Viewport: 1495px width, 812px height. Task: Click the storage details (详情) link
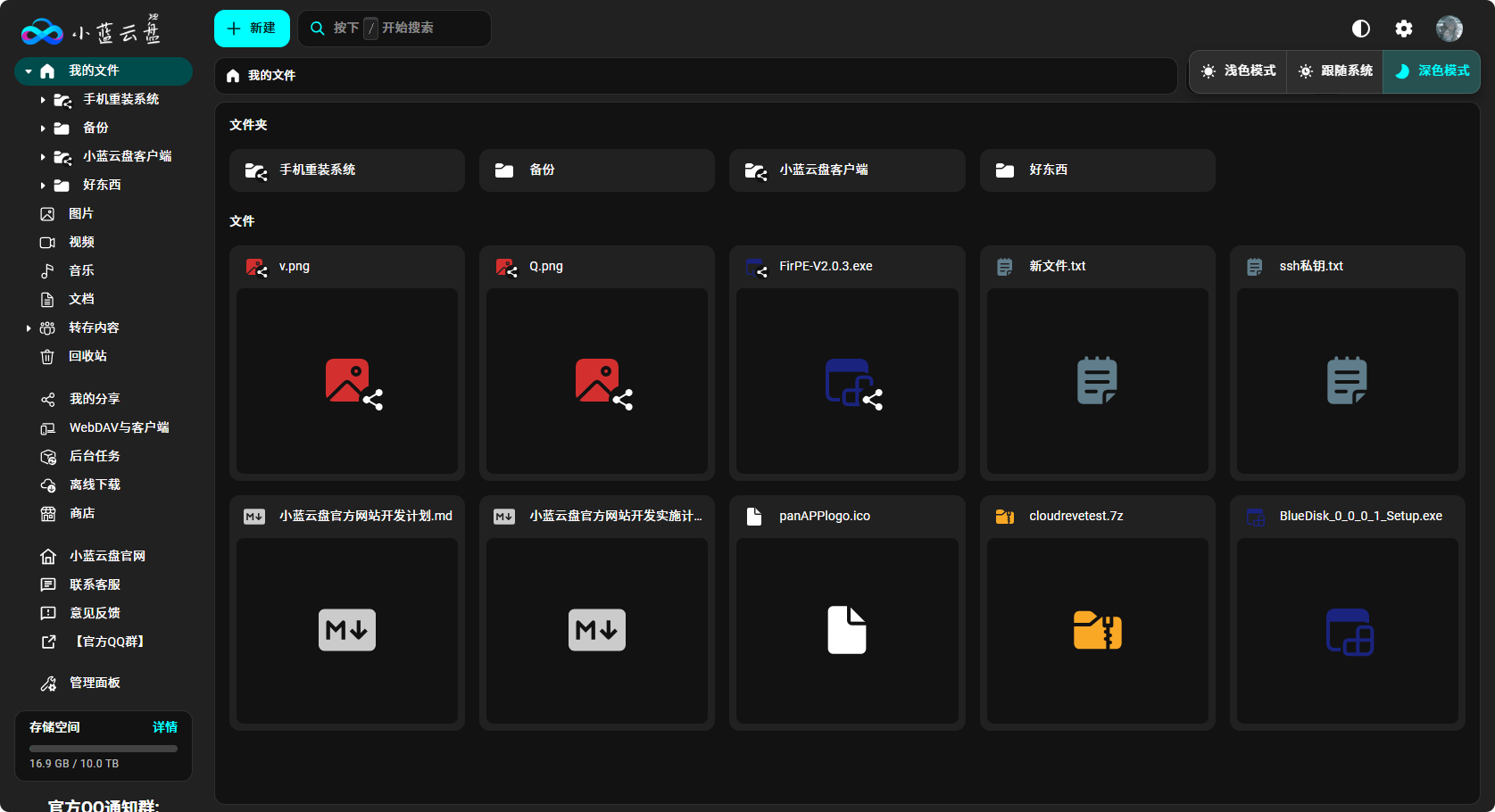coord(164,727)
